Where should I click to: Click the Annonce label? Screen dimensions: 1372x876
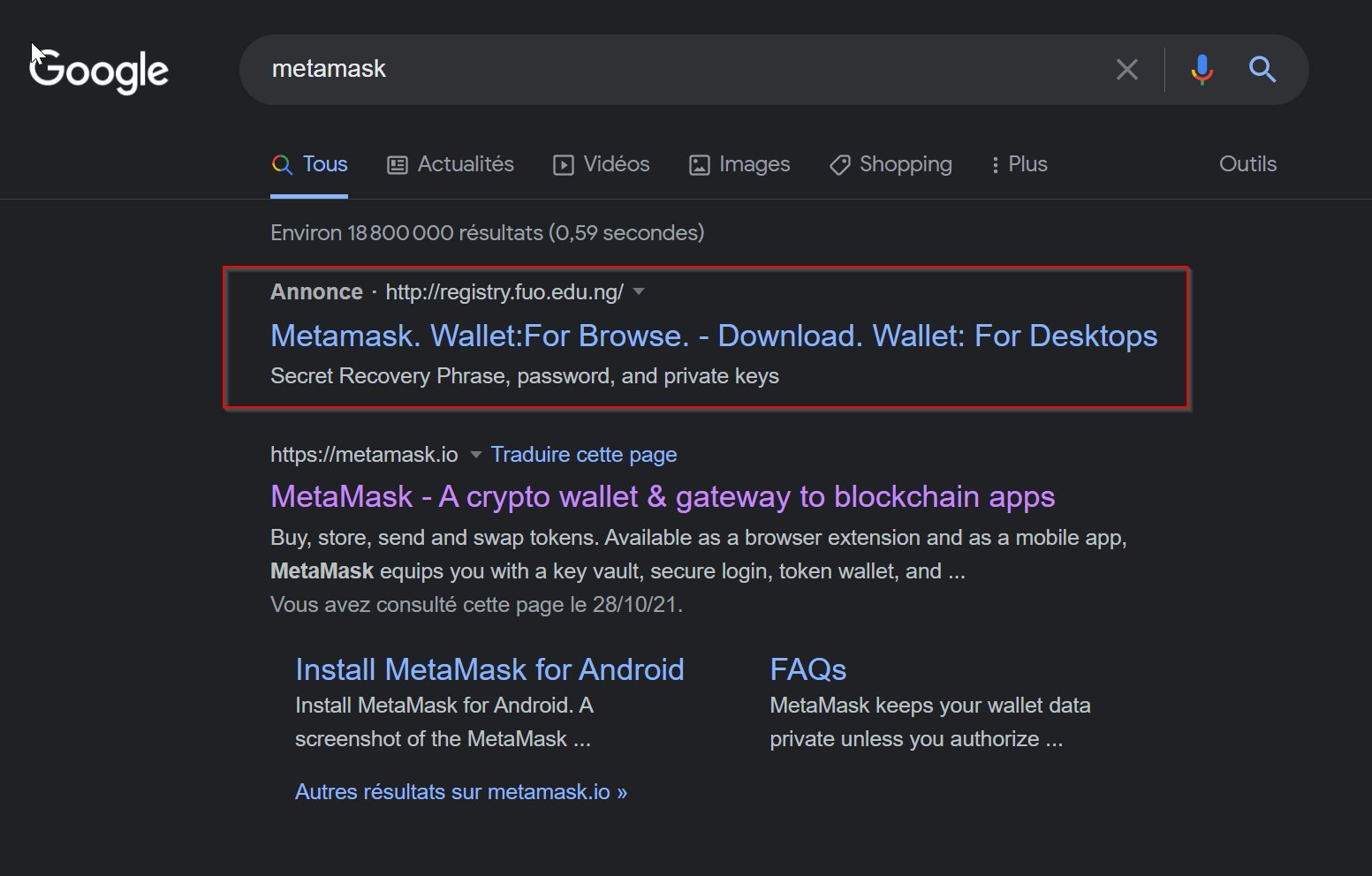tap(316, 292)
